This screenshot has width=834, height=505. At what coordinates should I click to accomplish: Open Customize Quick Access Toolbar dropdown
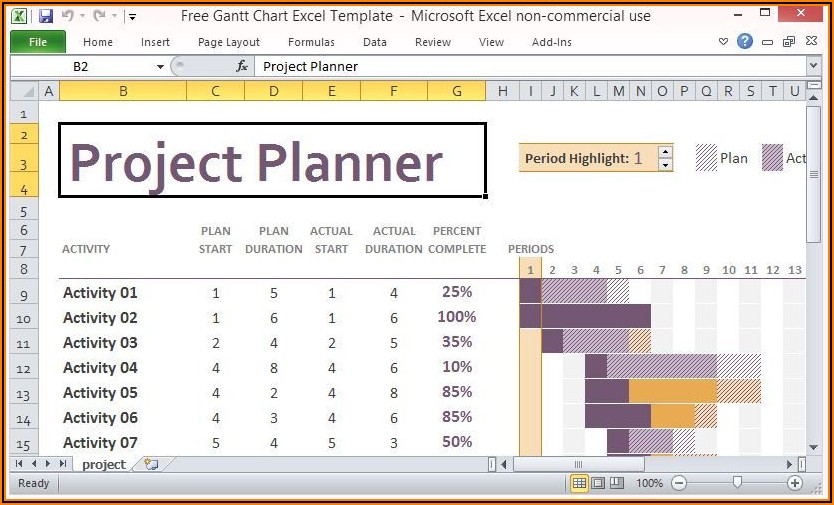click(133, 17)
